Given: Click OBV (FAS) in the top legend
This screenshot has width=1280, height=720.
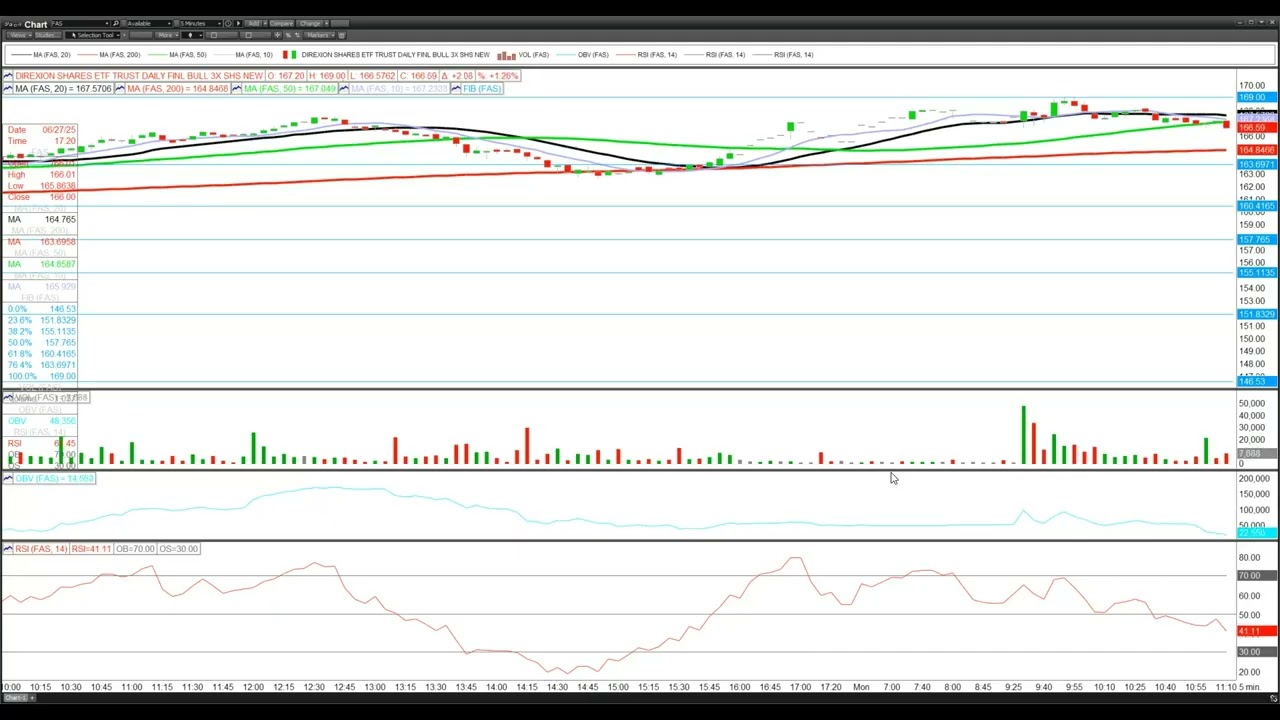Looking at the screenshot, I should [593, 55].
